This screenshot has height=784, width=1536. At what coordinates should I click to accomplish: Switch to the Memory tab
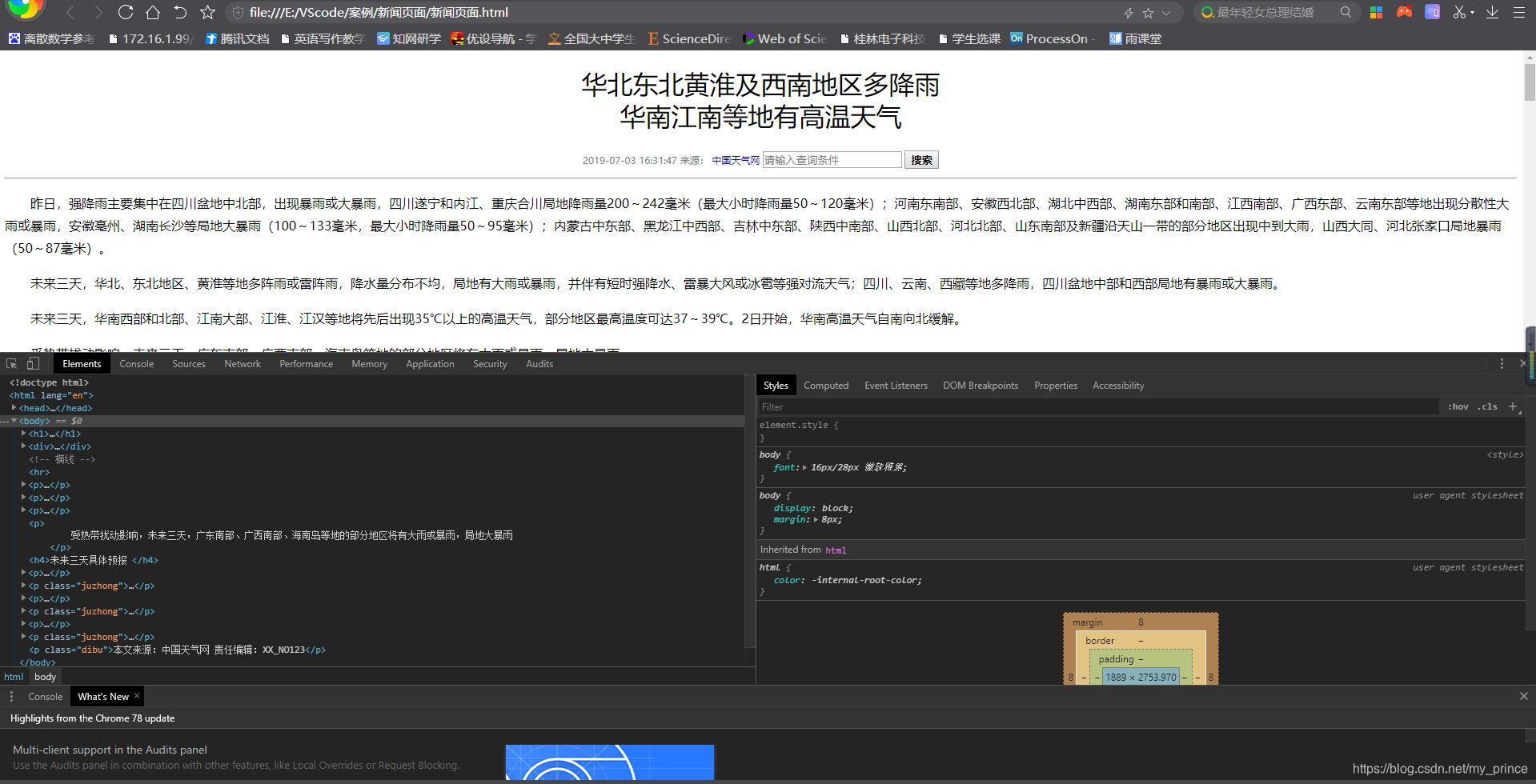(369, 364)
